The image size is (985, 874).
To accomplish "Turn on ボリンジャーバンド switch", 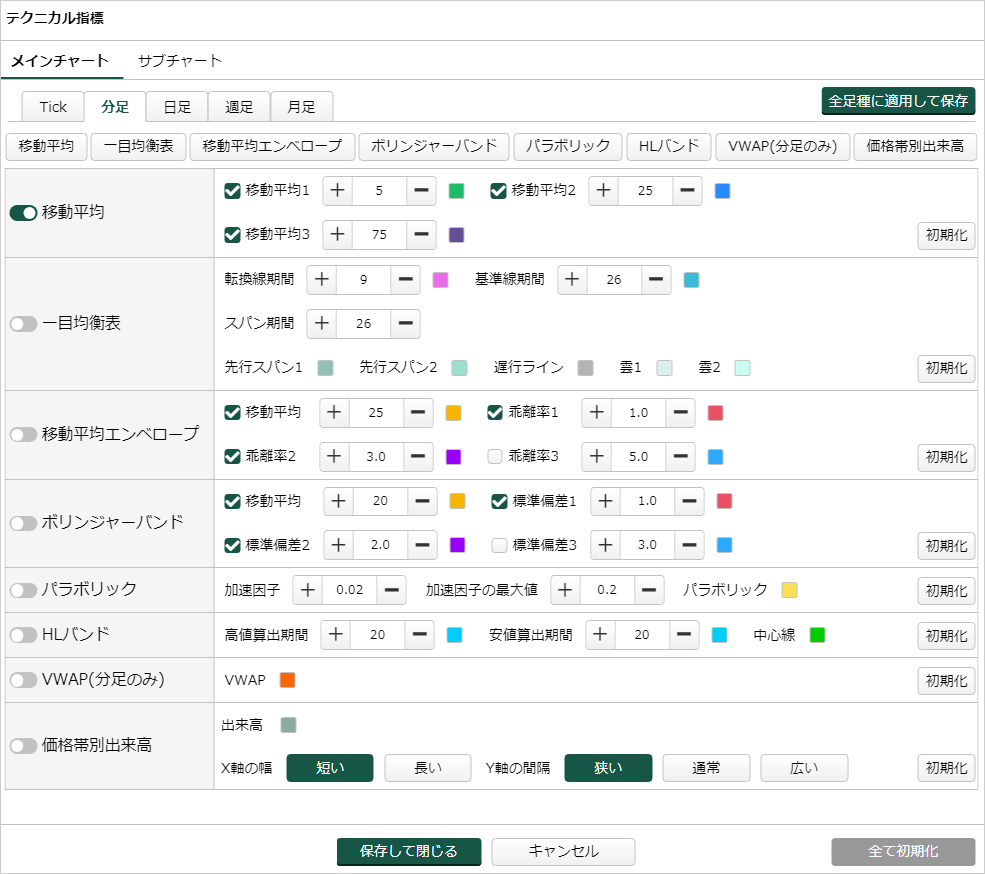I will 23,523.
